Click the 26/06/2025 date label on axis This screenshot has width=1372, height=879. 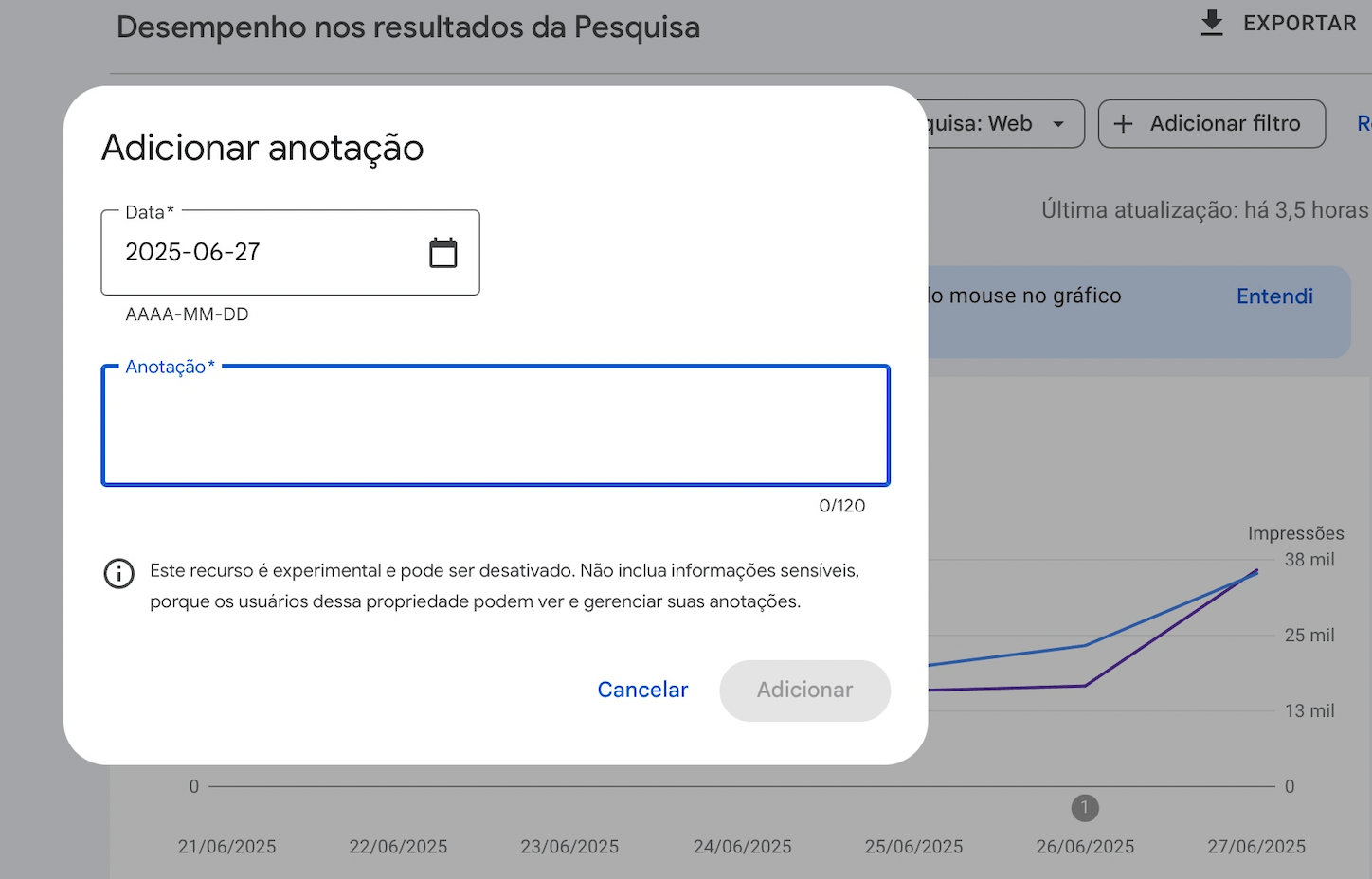coord(1085,847)
